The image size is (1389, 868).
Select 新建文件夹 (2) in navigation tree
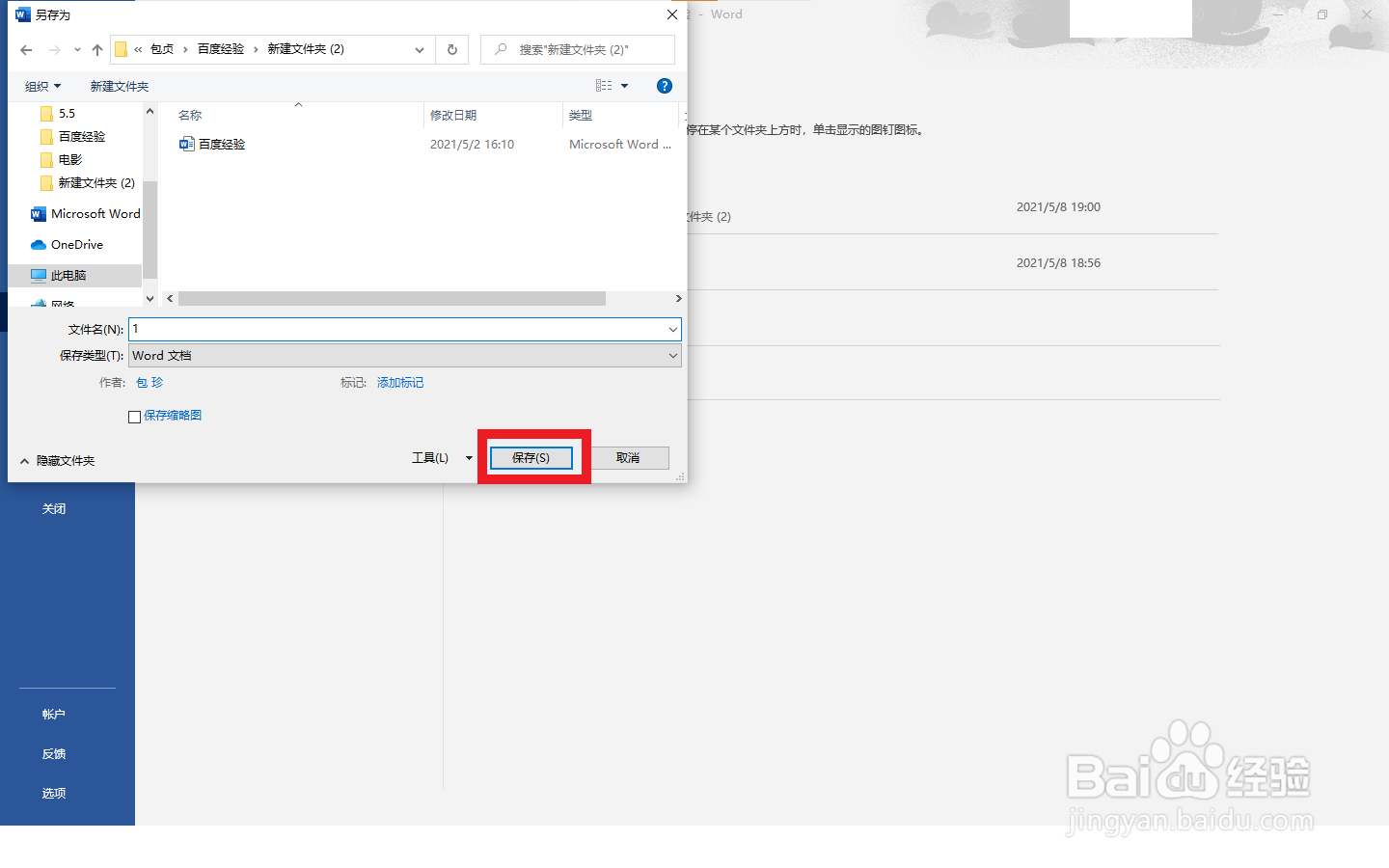coord(88,183)
